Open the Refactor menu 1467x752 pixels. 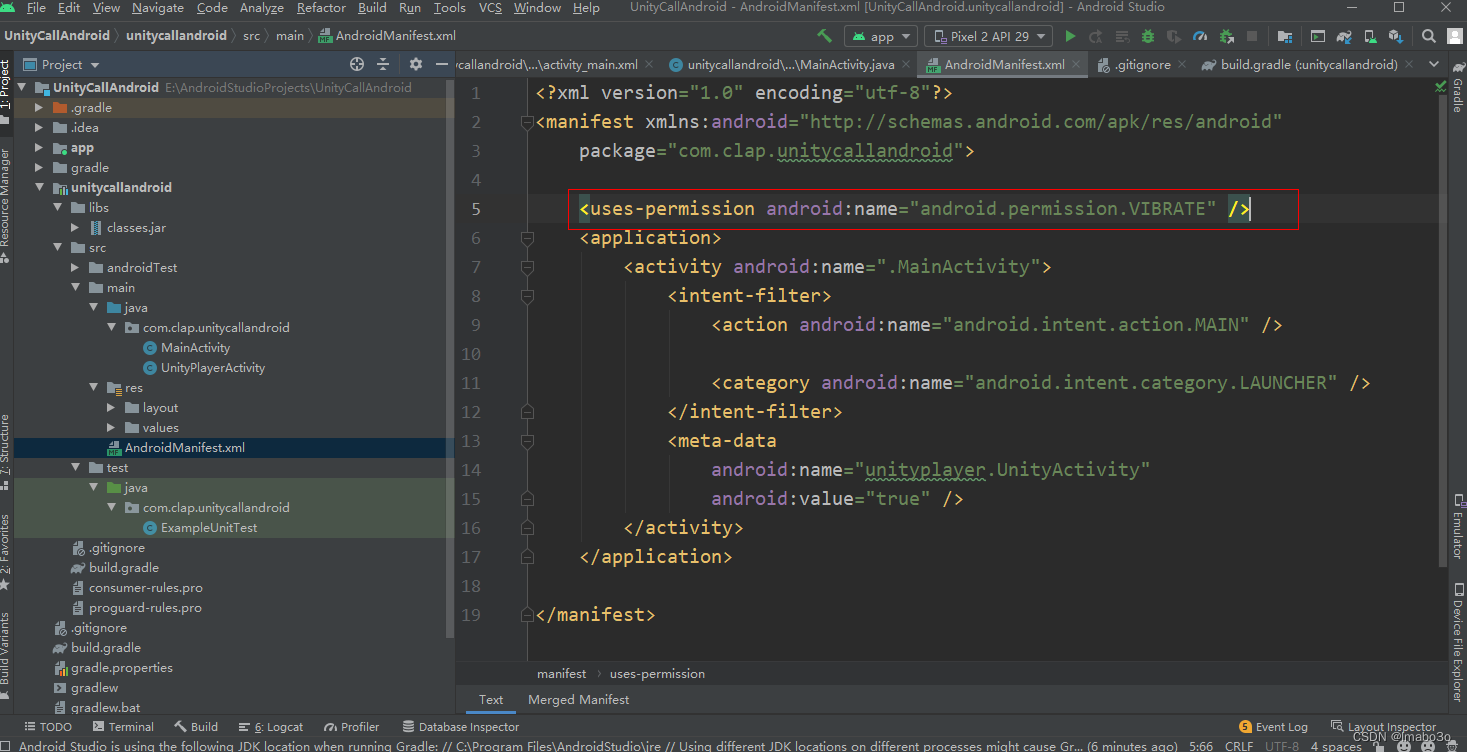321,8
